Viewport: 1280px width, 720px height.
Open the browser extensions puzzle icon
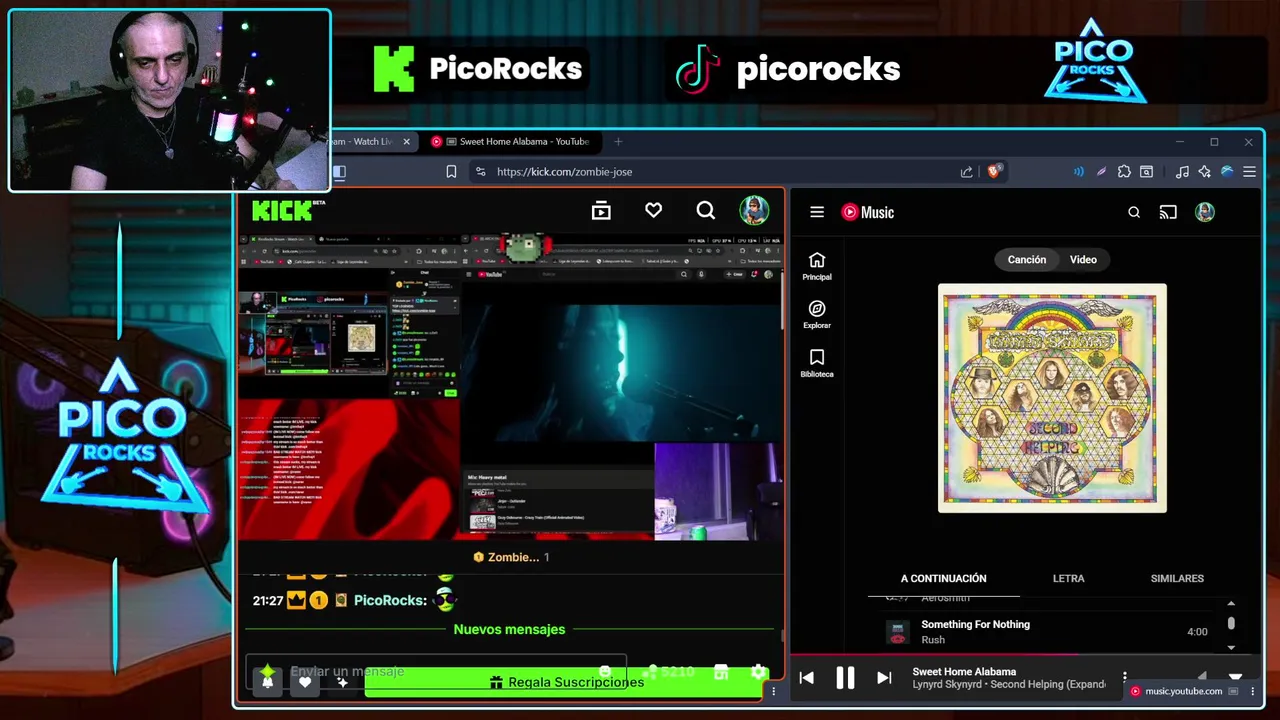click(1124, 172)
